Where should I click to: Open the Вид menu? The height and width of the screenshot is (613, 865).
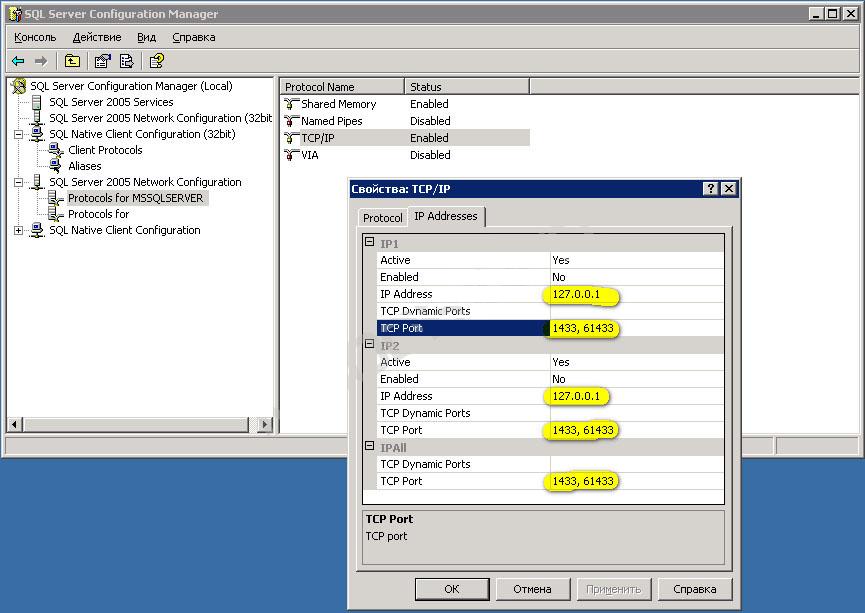coord(147,37)
